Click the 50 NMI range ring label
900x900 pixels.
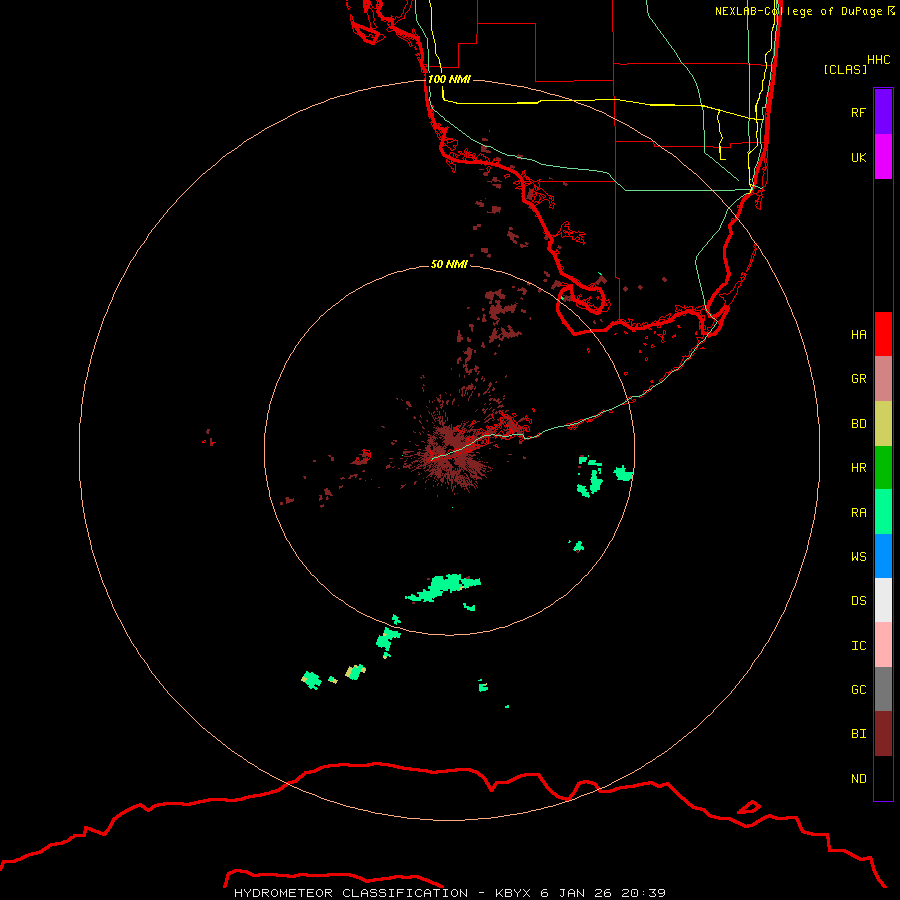(449, 264)
